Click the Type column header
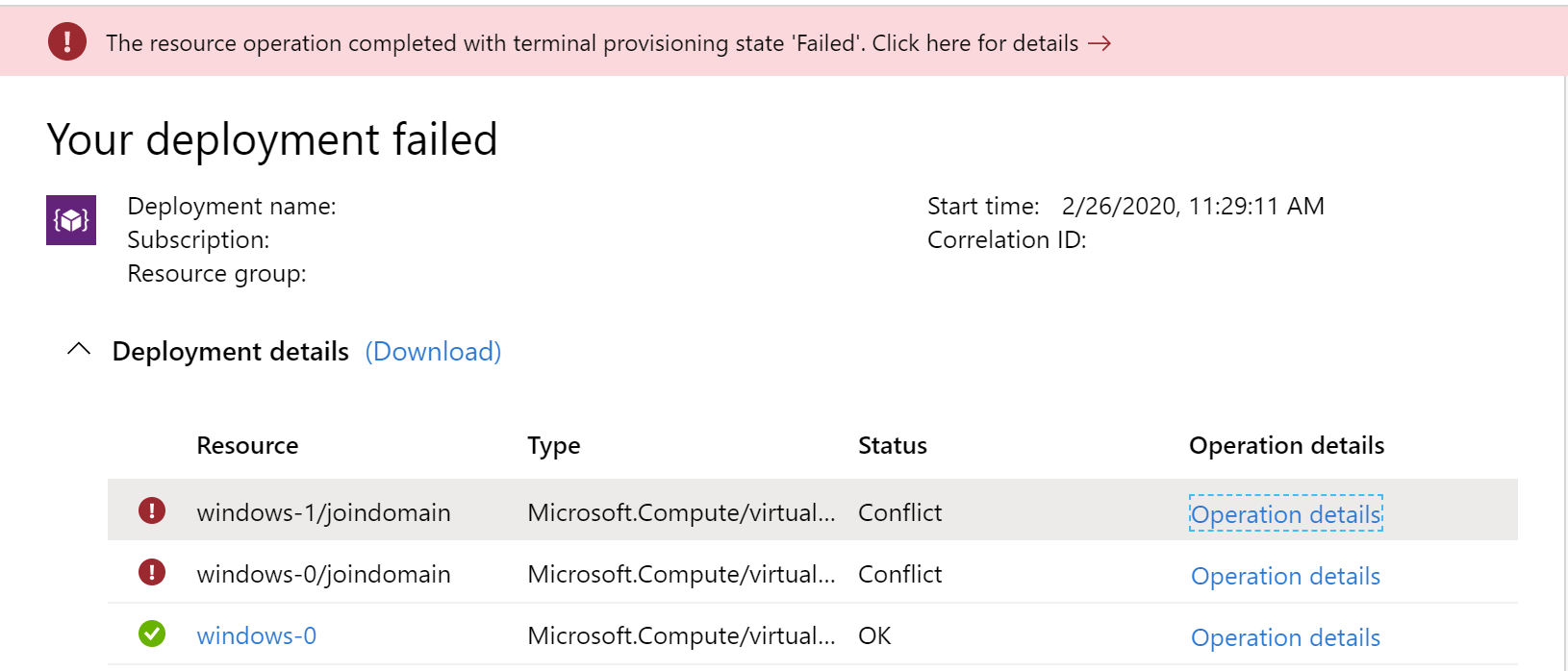 coord(553,445)
